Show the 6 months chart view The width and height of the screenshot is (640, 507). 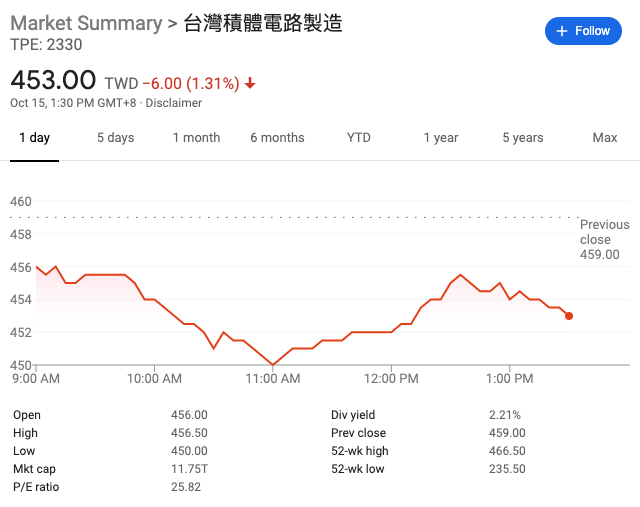[277, 138]
